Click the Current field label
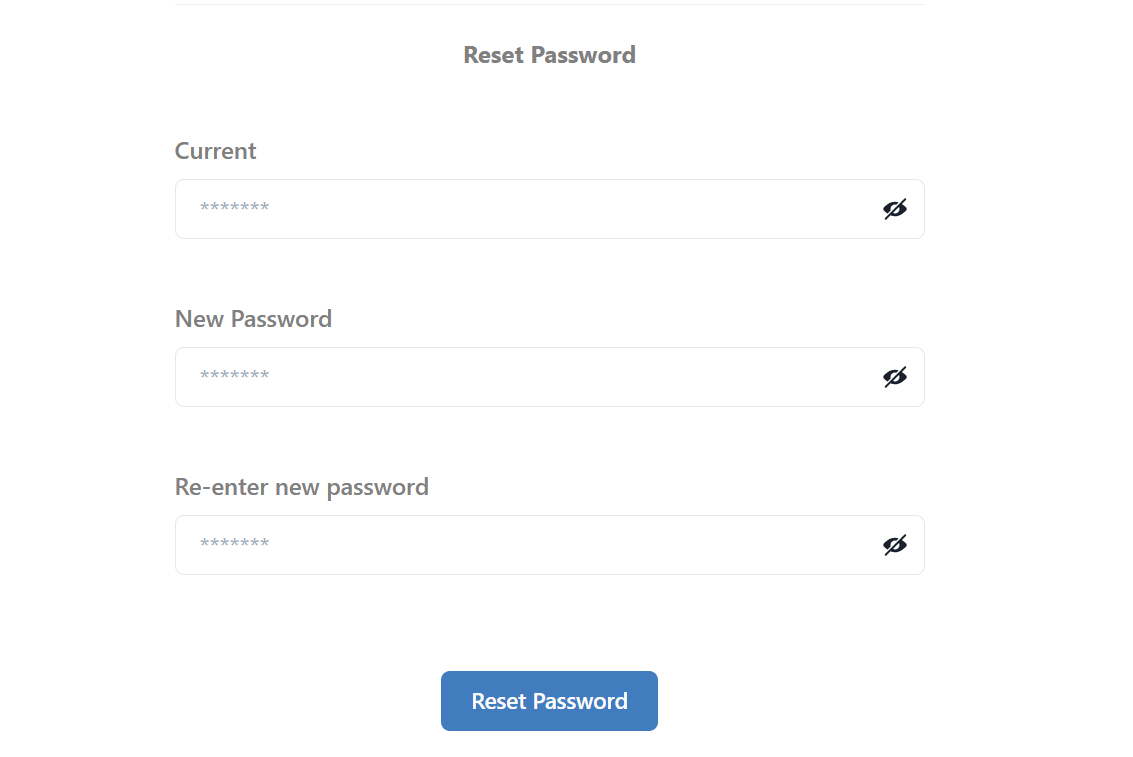This screenshot has height=757, width=1133. [215, 151]
